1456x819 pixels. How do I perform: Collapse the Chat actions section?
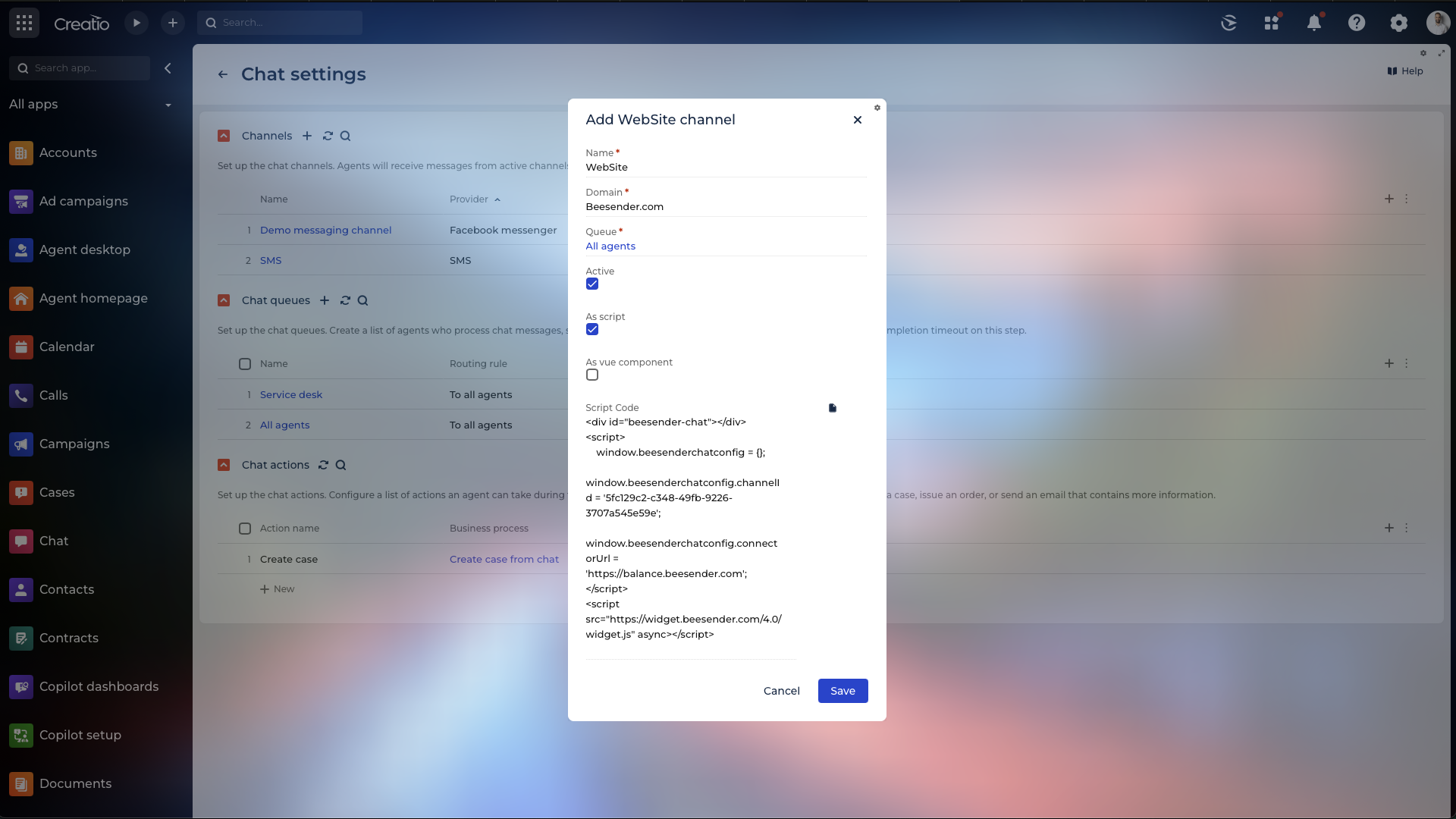tap(224, 465)
